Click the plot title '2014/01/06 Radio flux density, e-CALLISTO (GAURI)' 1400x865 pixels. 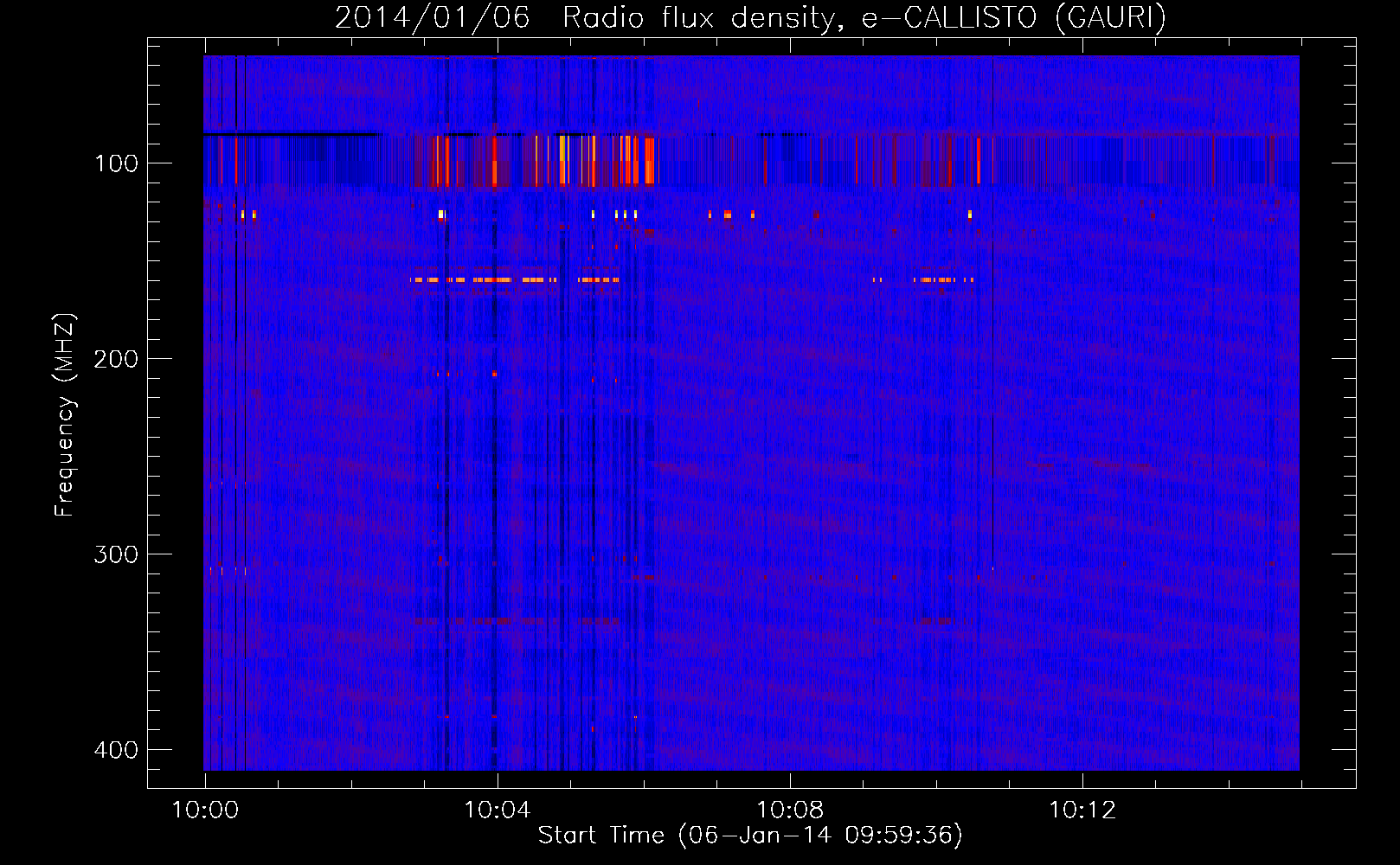tap(750, 17)
